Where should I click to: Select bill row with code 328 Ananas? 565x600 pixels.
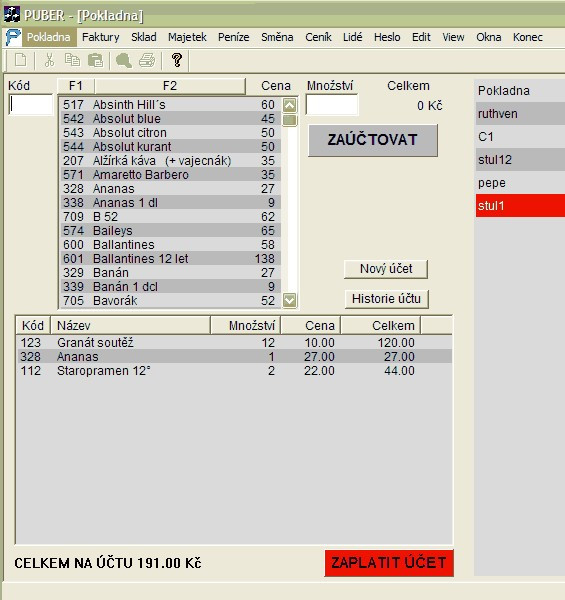tap(234, 357)
